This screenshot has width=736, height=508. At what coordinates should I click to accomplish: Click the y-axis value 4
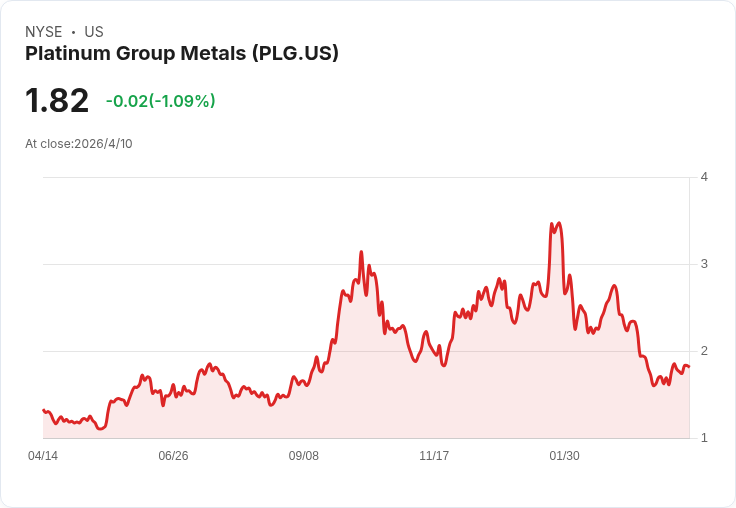704,177
